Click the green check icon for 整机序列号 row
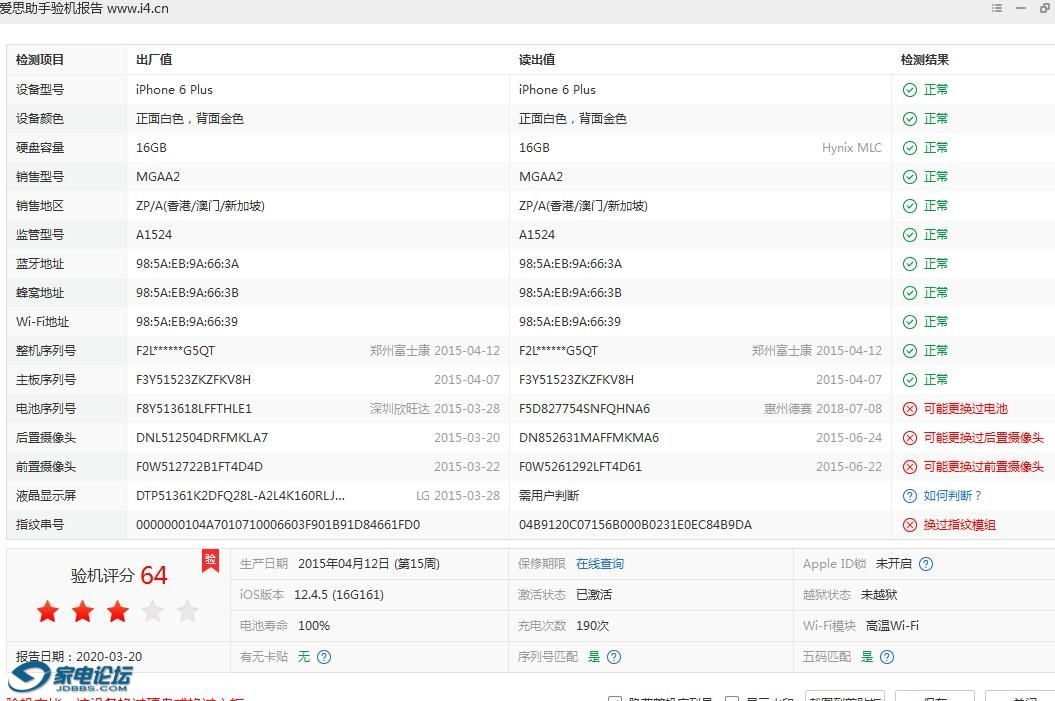The height and width of the screenshot is (701, 1055). pyautogui.click(x=910, y=351)
